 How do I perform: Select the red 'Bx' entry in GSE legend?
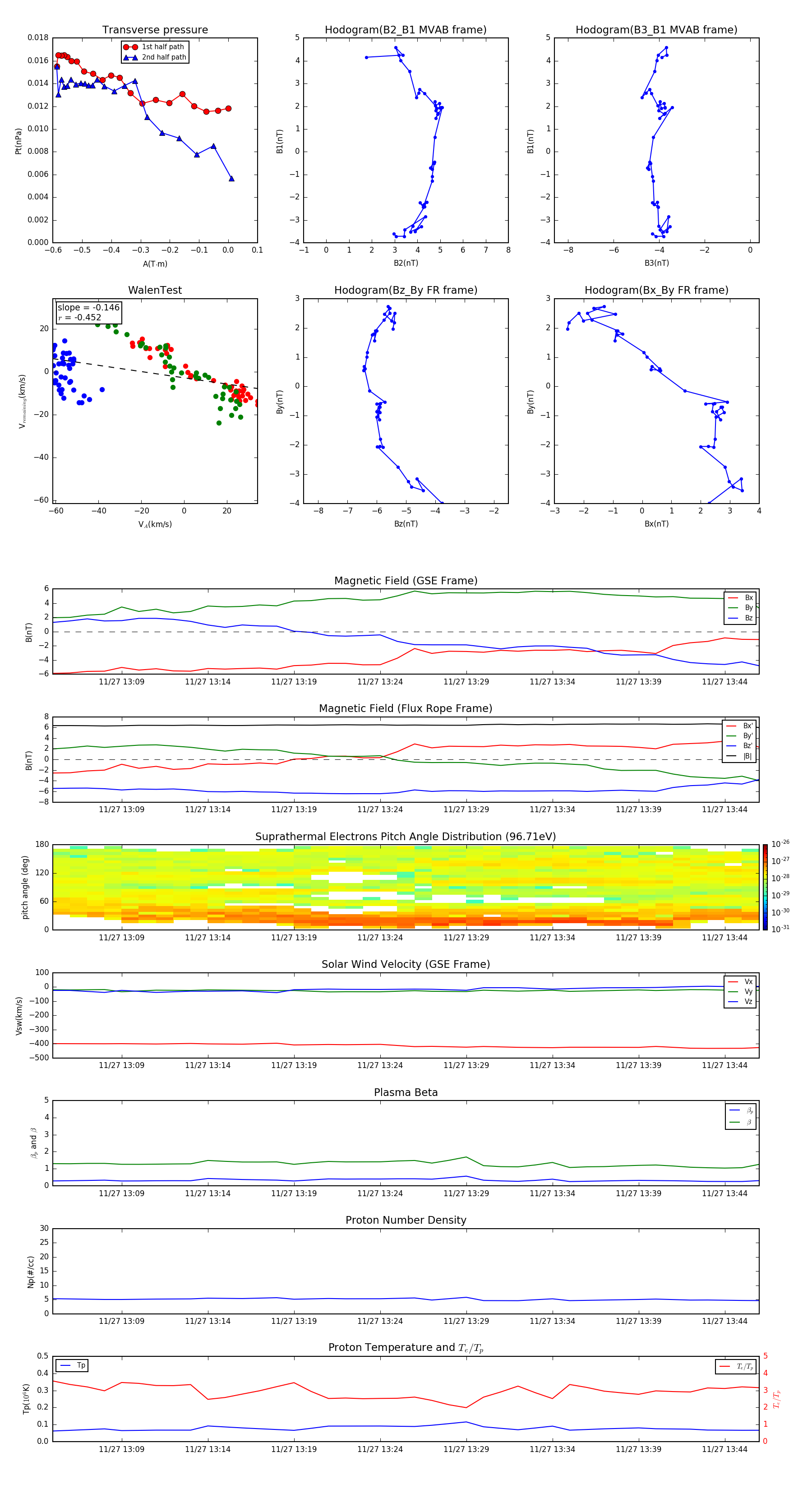pos(740,598)
